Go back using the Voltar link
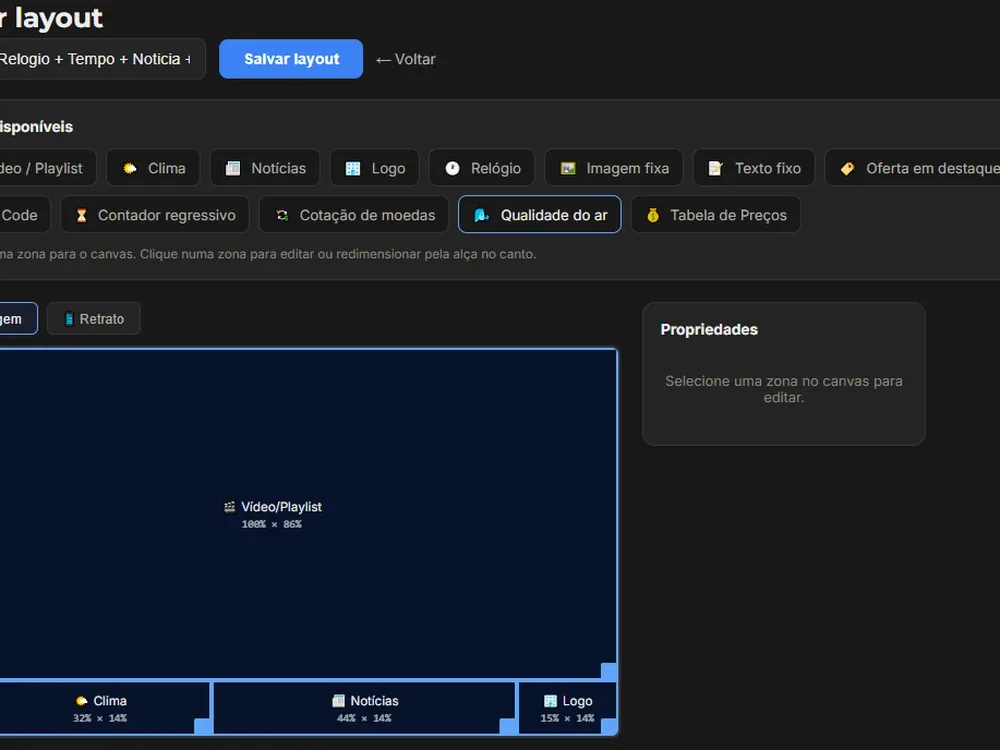The height and width of the screenshot is (750, 1000). (x=406, y=59)
